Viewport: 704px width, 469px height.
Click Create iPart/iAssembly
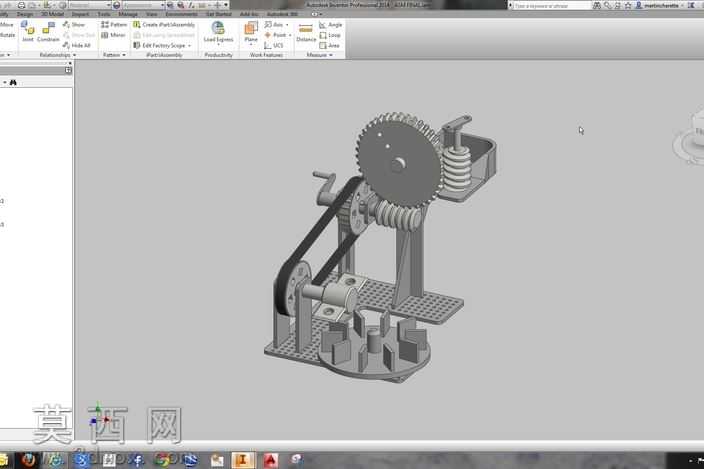[164, 25]
